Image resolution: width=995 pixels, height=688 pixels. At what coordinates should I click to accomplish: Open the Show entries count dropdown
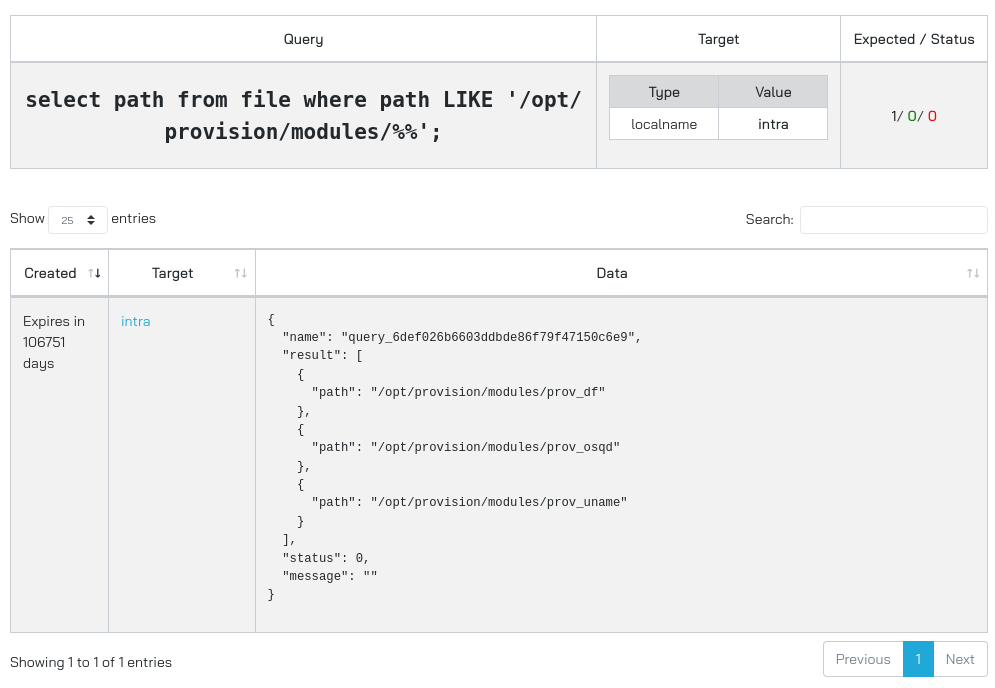77,220
